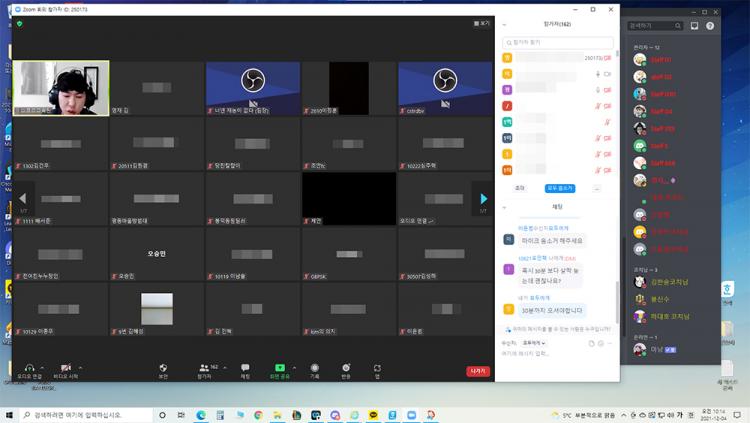Open the Reactions (반응) icon
This screenshot has height=423, width=750.
pyautogui.click(x=347, y=368)
